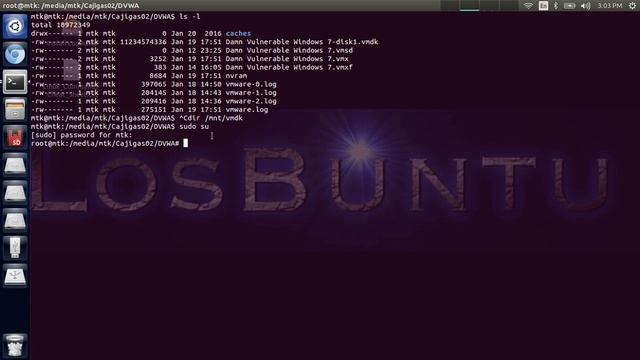Open the Wi-Fi network indicator
The width and height of the screenshot is (640, 360).
tap(528, 6)
